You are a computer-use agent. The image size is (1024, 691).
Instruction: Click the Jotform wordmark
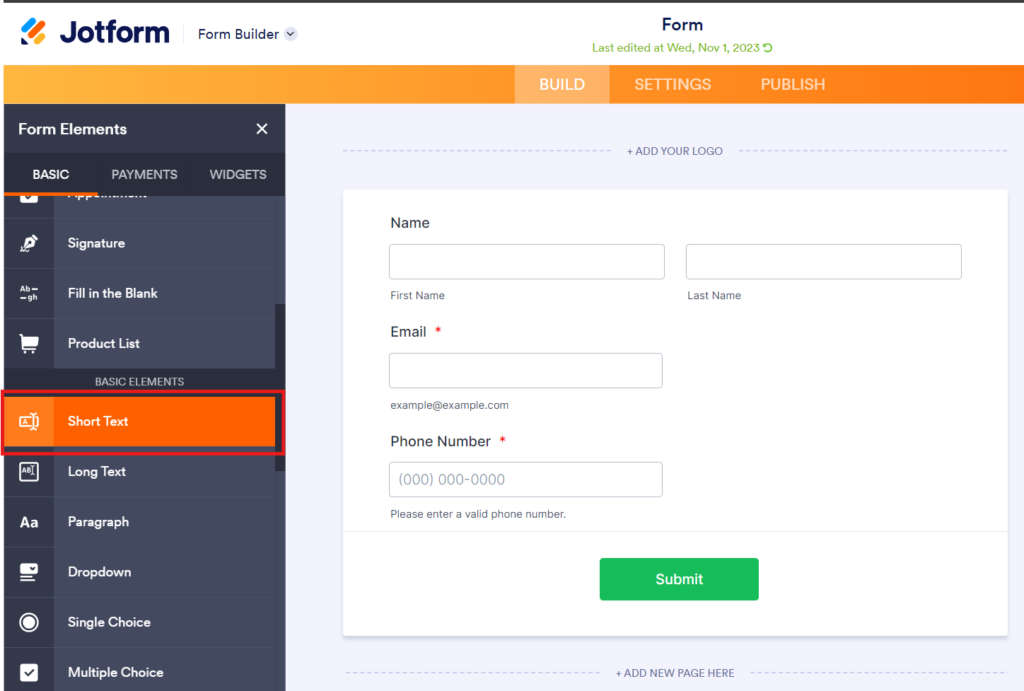click(114, 32)
